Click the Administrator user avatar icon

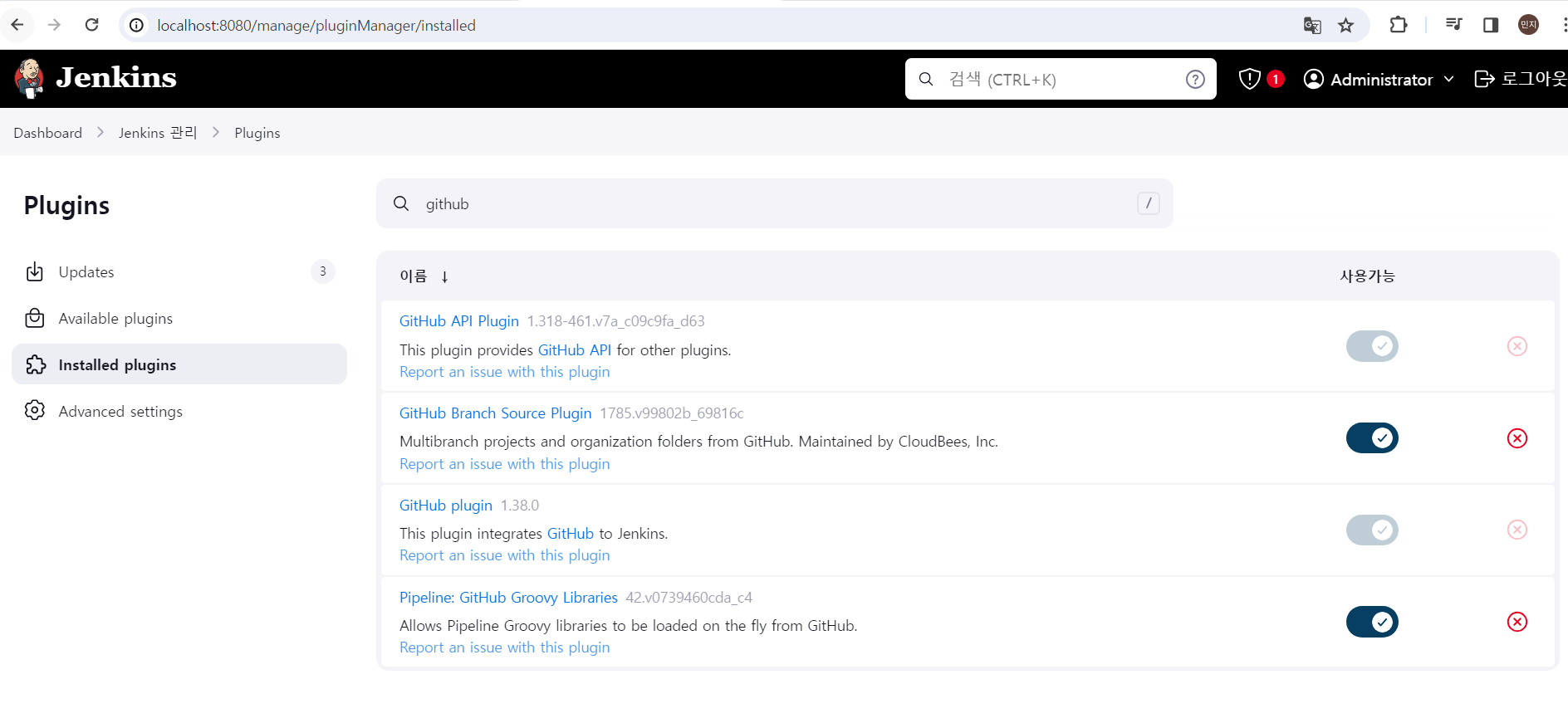click(x=1314, y=79)
